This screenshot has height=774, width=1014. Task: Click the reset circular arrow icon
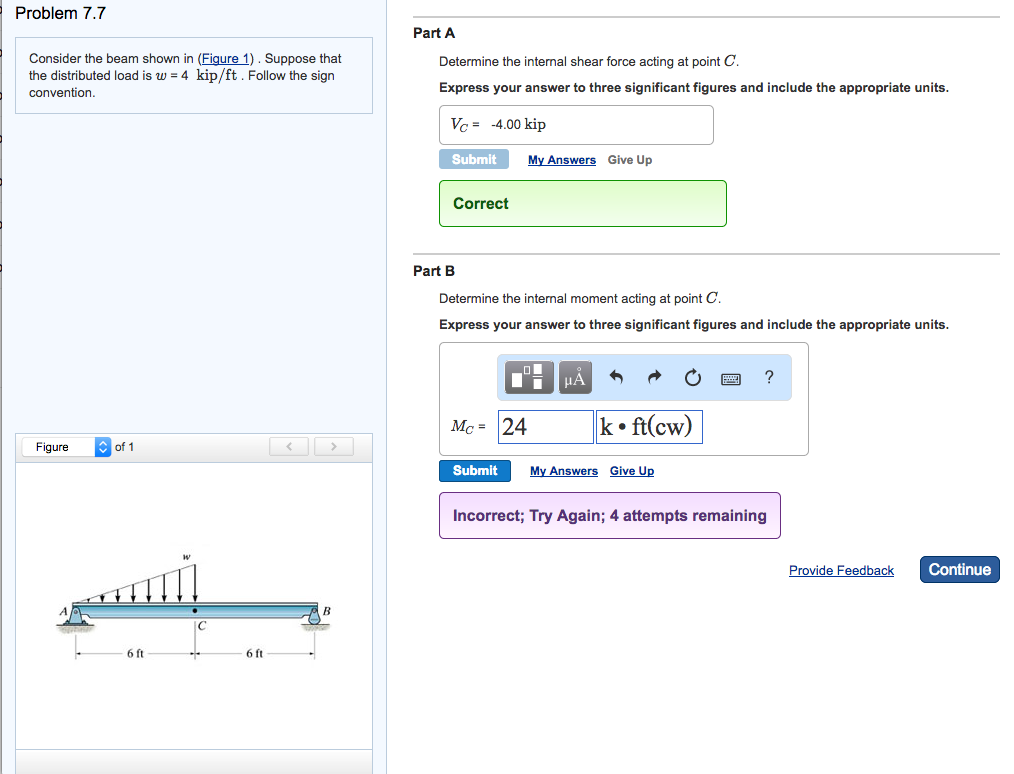[x=693, y=378]
